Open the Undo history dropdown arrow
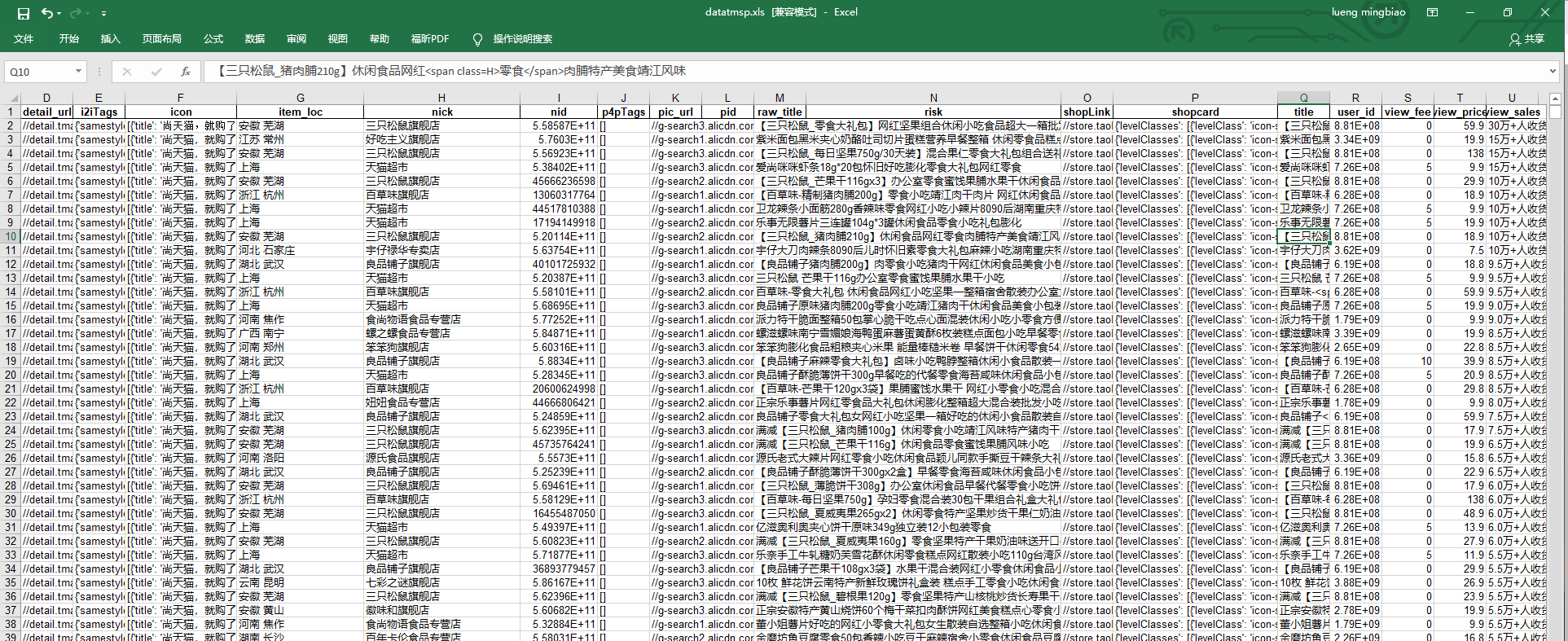The width and height of the screenshot is (1568, 641). (x=60, y=13)
